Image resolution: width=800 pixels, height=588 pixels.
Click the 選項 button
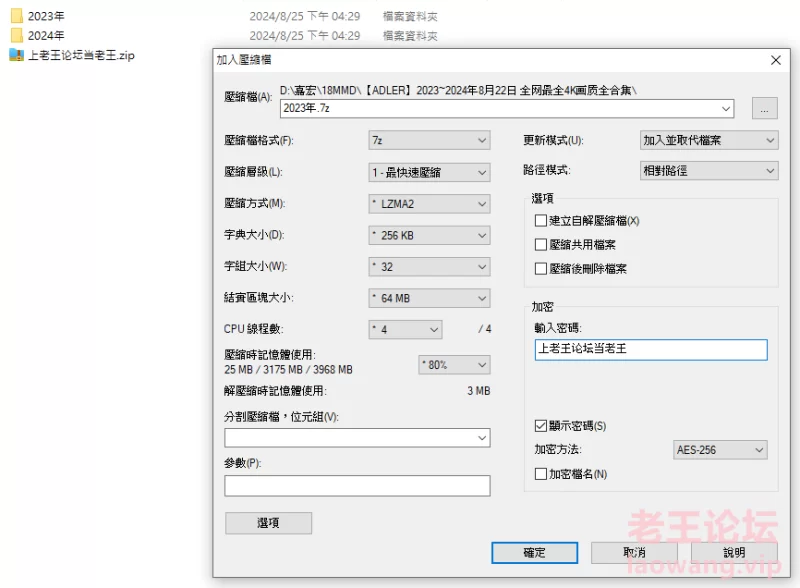(268, 523)
